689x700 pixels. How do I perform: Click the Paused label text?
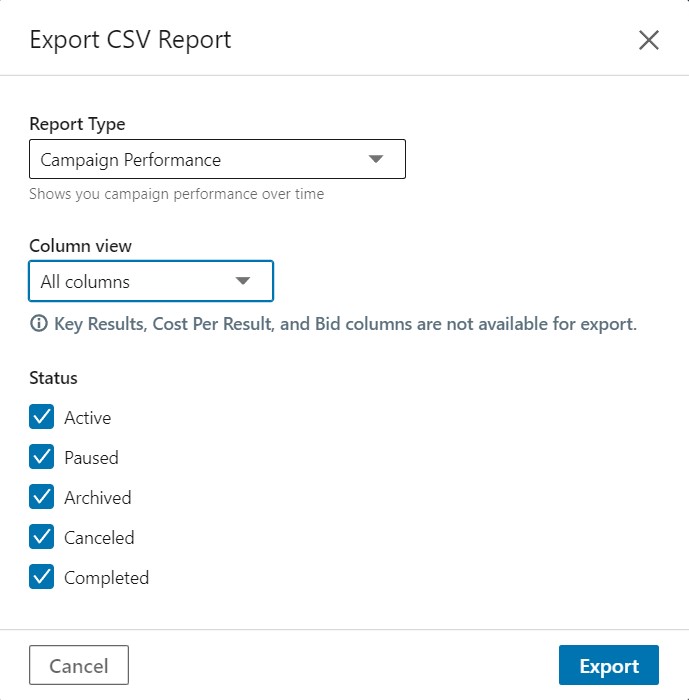click(x=92, y=458)
